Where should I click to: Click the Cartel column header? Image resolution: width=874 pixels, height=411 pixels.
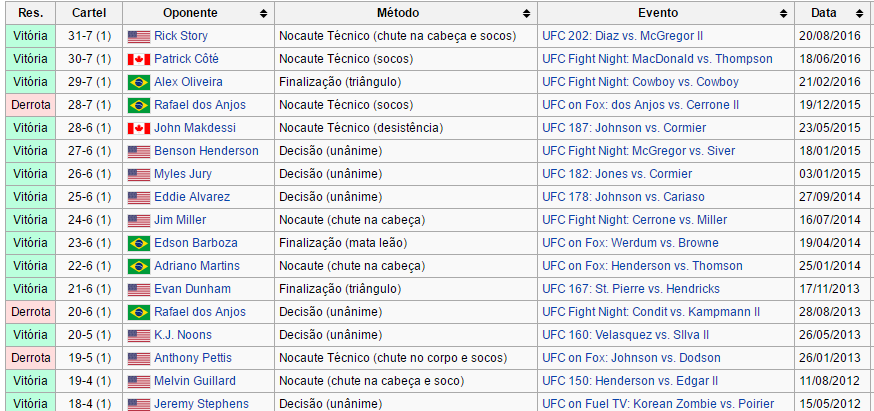coord(89,14)
